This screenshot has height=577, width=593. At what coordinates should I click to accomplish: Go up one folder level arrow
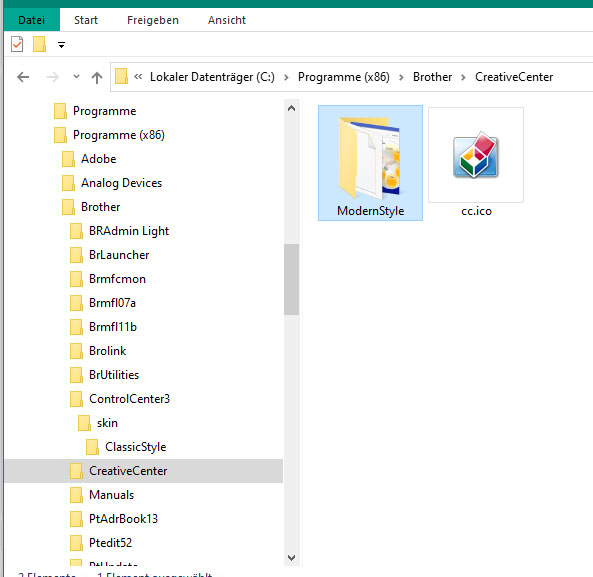click(x=97, y=78)
